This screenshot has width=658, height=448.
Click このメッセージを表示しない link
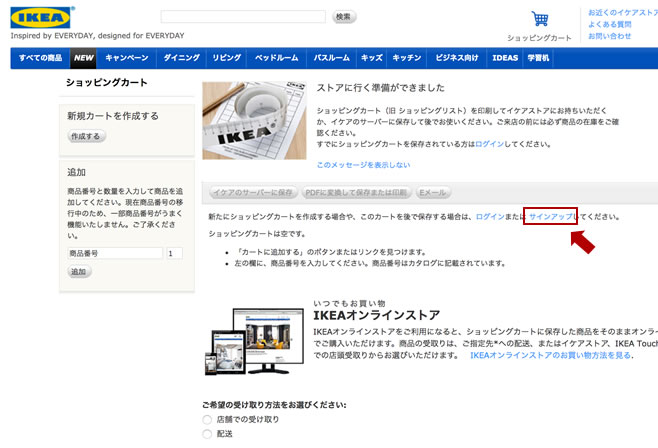pyautogui.click(x=363, y=165)
